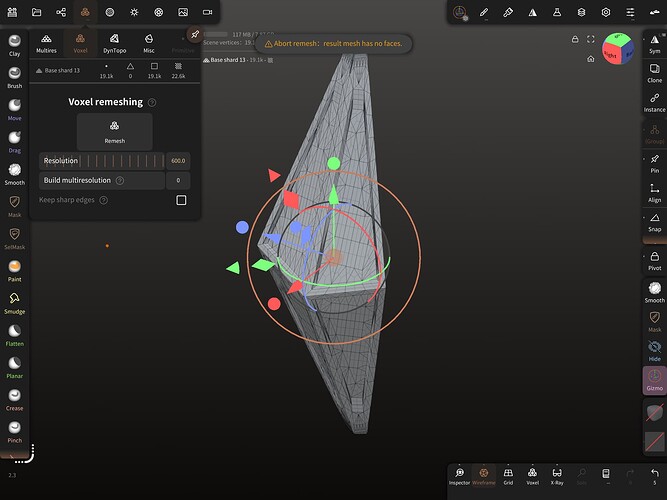Select the Planar tool
This screenshot has height=500, width=667.
coord(14,368)
